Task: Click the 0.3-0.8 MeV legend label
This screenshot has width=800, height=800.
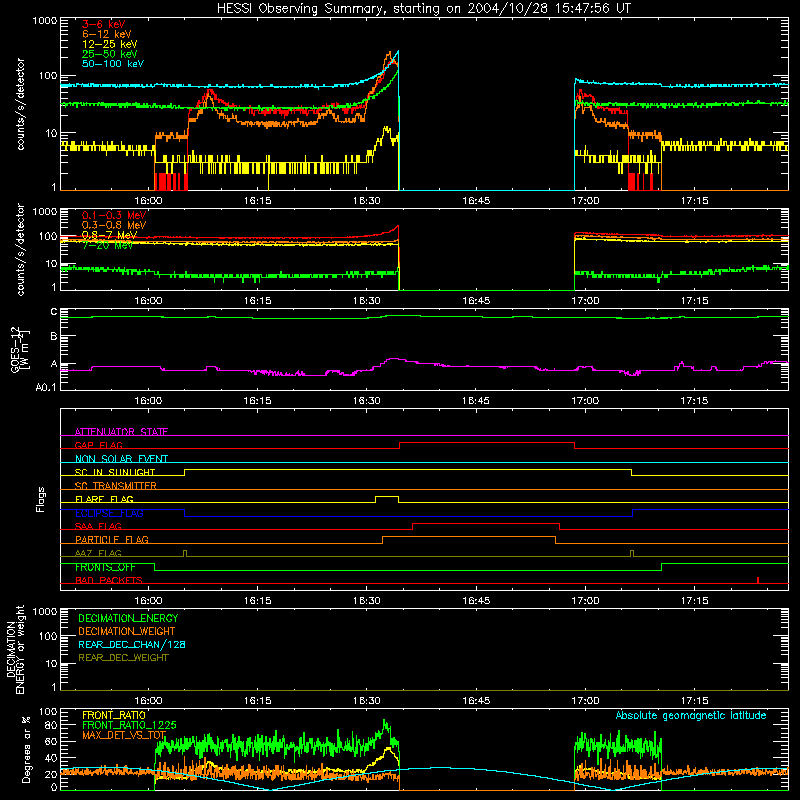Action: pos(114,225)
